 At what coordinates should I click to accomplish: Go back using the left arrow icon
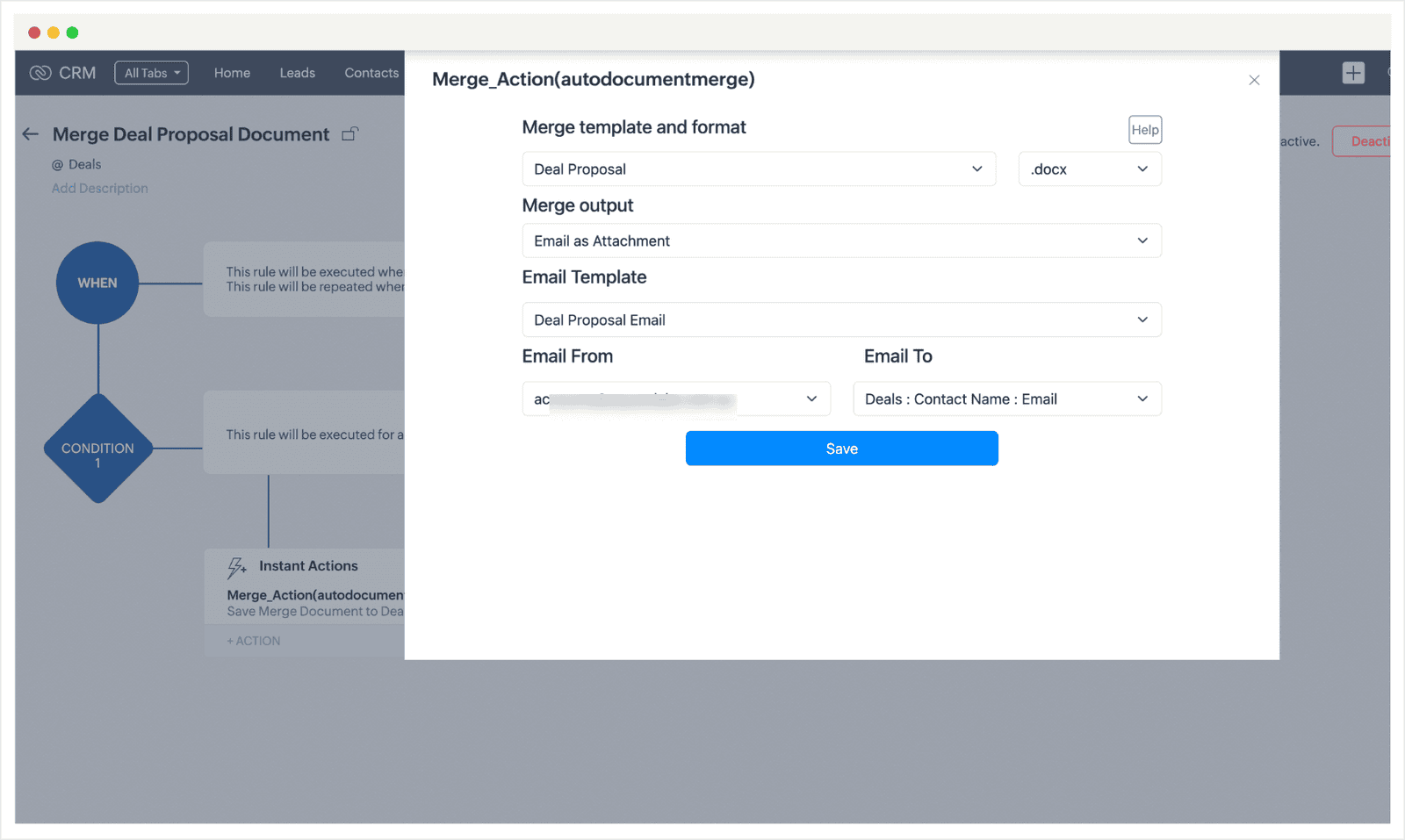(x=31, y=134)
